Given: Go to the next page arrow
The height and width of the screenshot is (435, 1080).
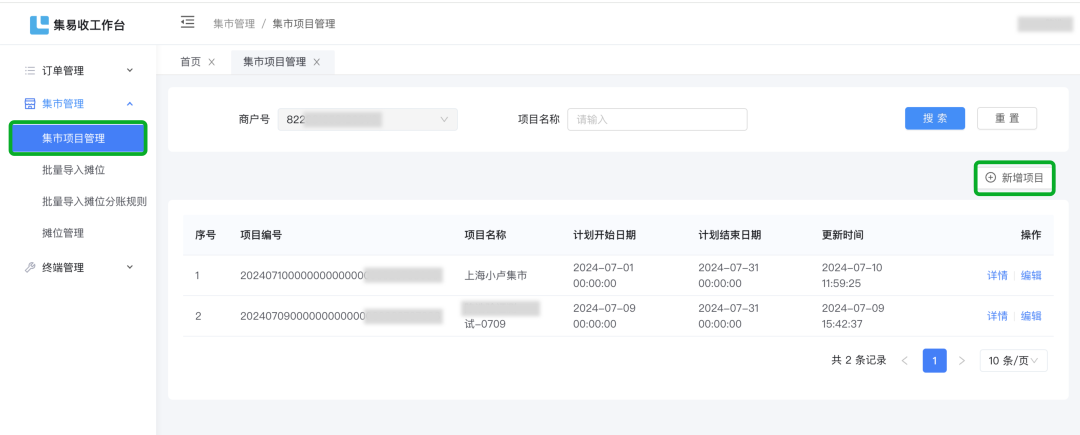Looking at the screenshot, I should point(962,361).
